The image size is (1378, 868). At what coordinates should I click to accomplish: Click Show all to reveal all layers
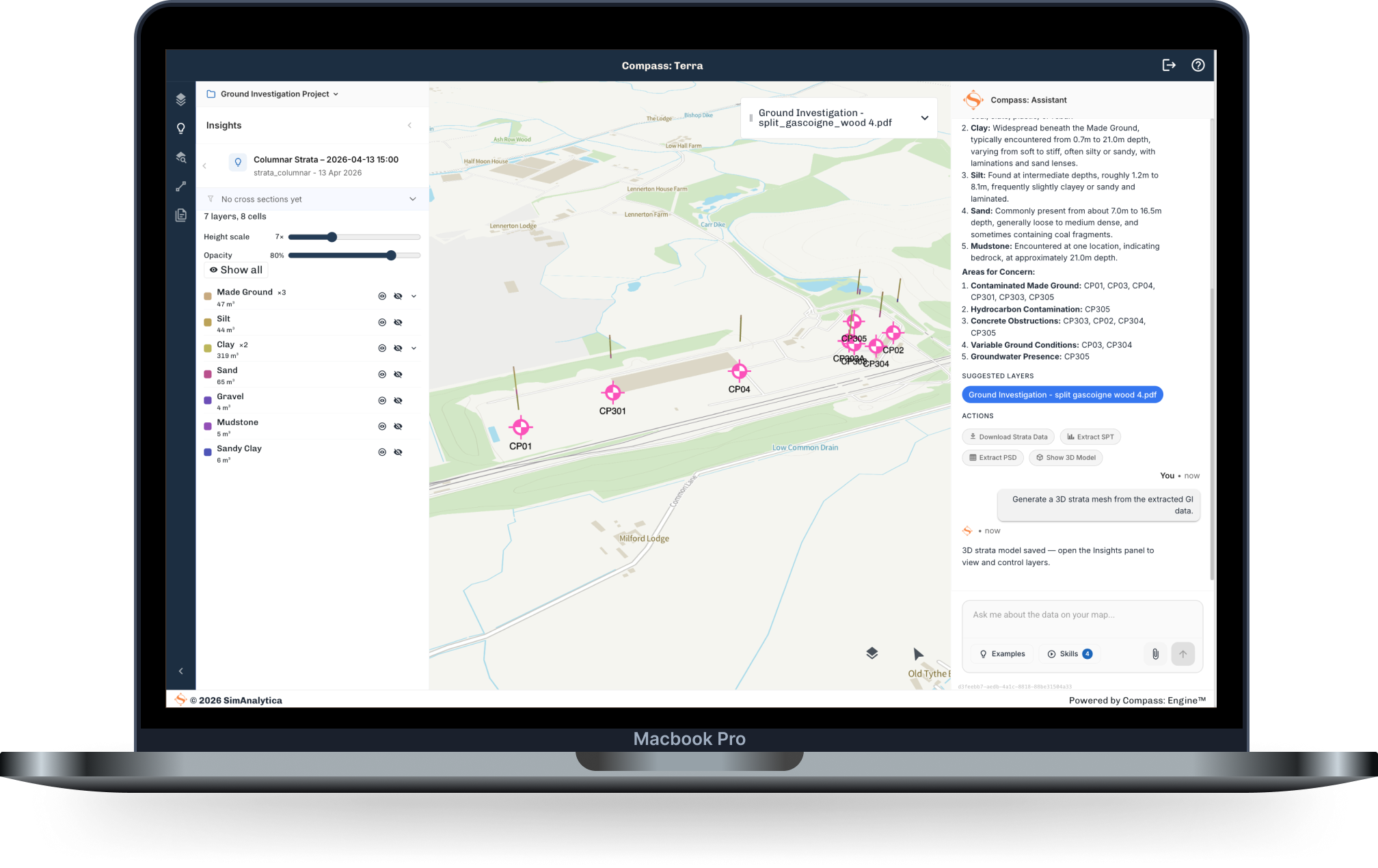tap(235, 269)
